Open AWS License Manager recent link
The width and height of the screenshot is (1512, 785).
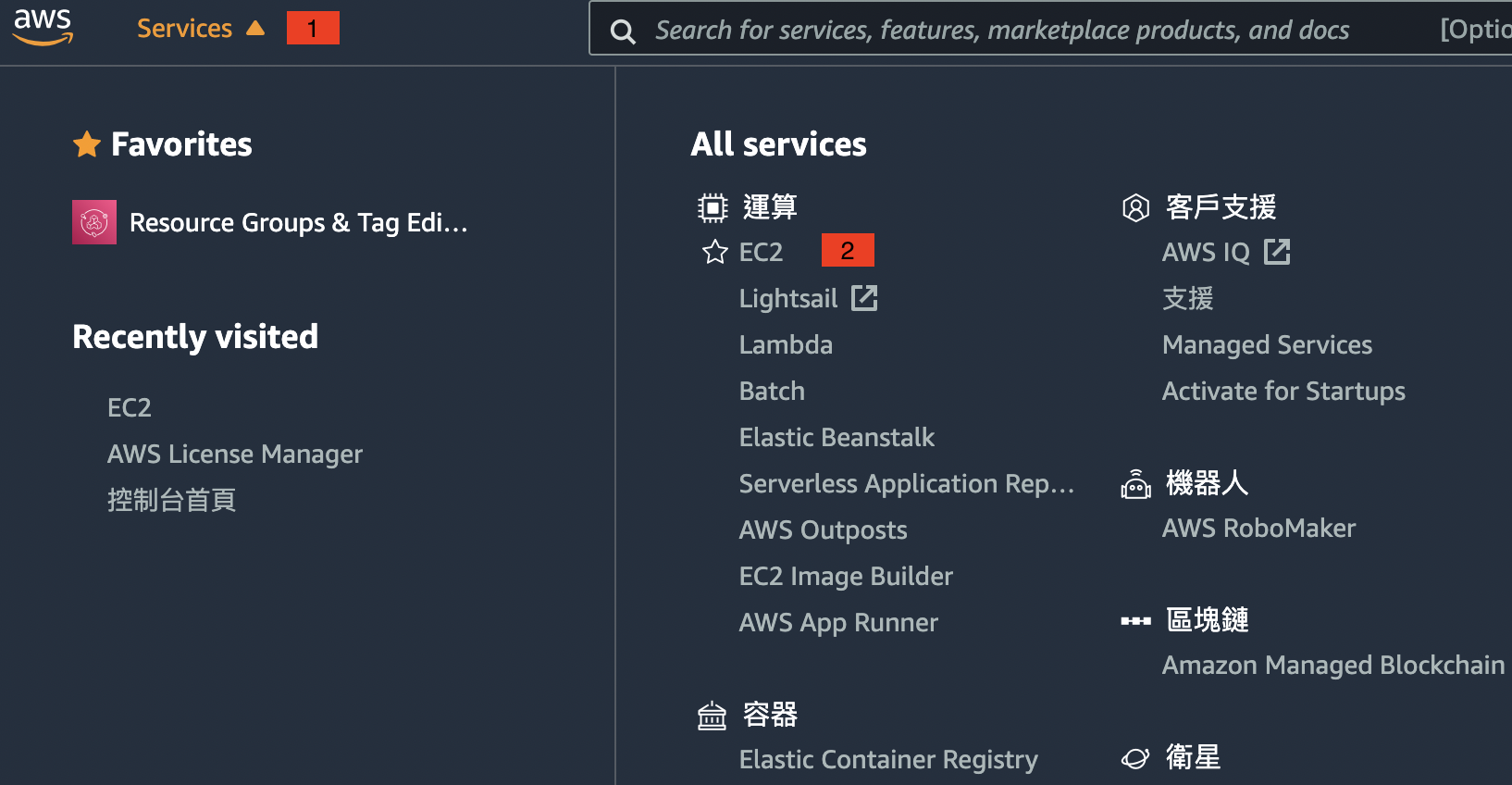coord(235,454)
